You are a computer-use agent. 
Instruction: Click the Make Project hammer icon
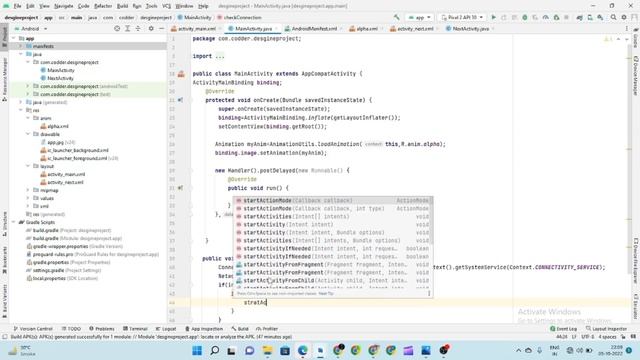[396, 18]
